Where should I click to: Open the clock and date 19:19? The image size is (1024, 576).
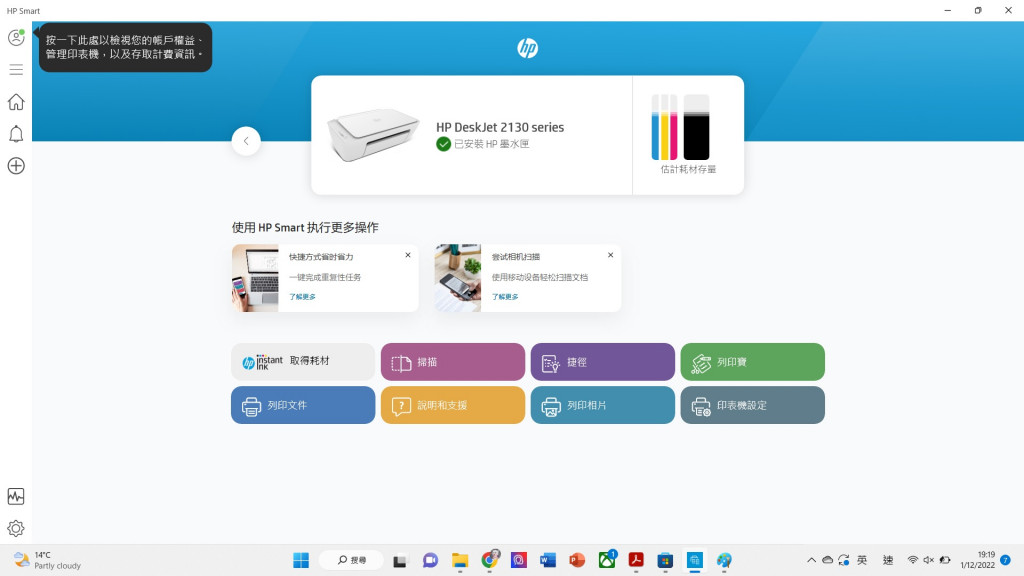coord(978,560)
